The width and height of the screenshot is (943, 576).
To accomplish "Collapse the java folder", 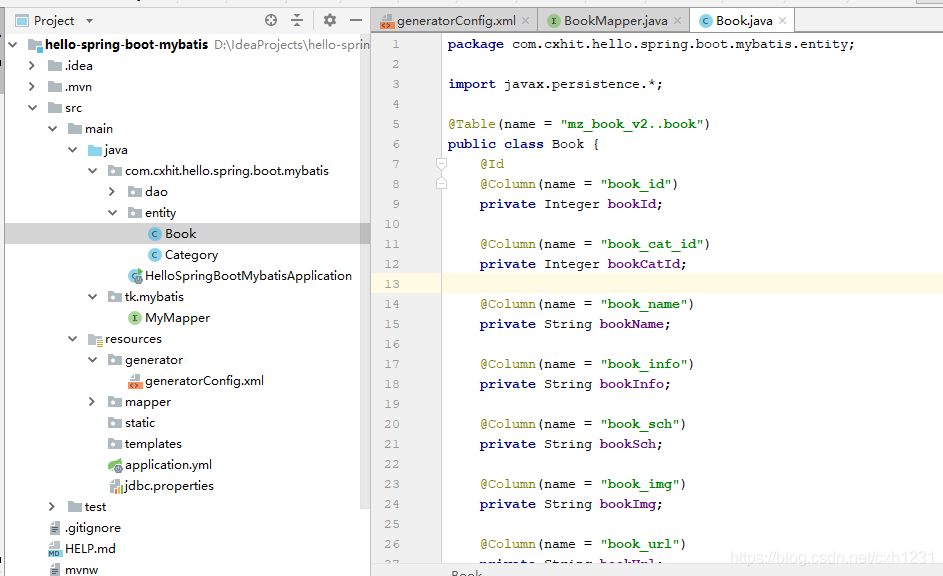I will 72,150.
